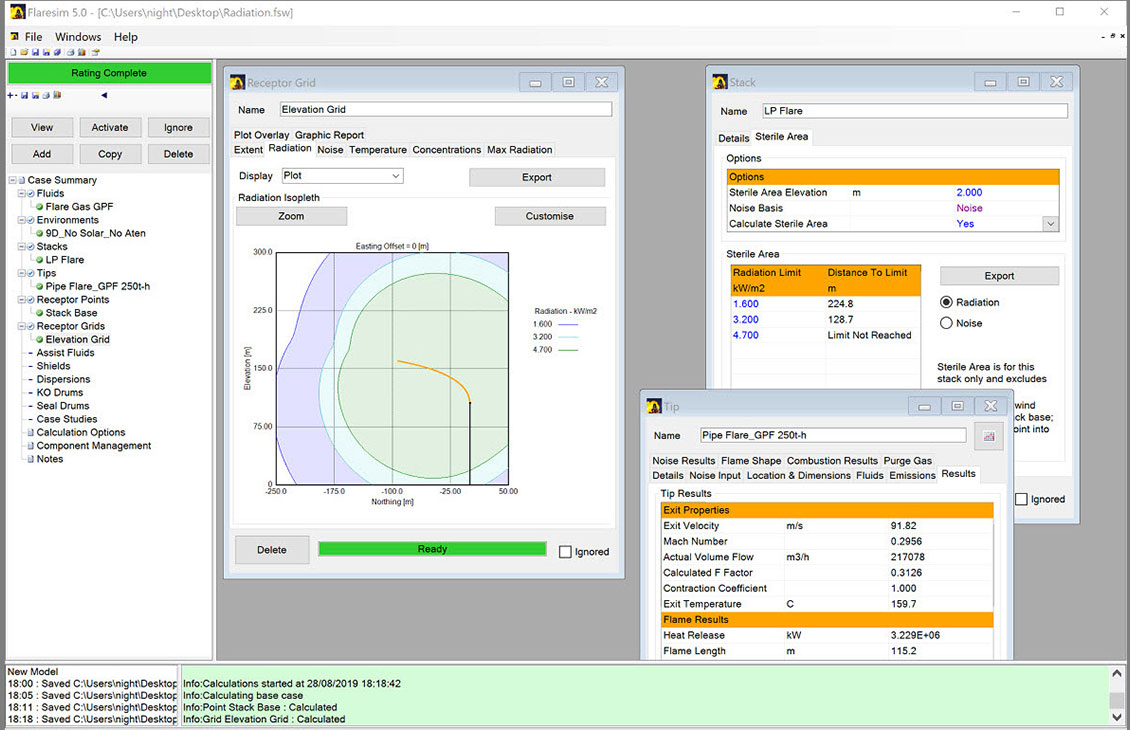Click the save disk icon in the case panel toolbar
The height and width of the screenshot is (730, 1130).
(25, 95)
